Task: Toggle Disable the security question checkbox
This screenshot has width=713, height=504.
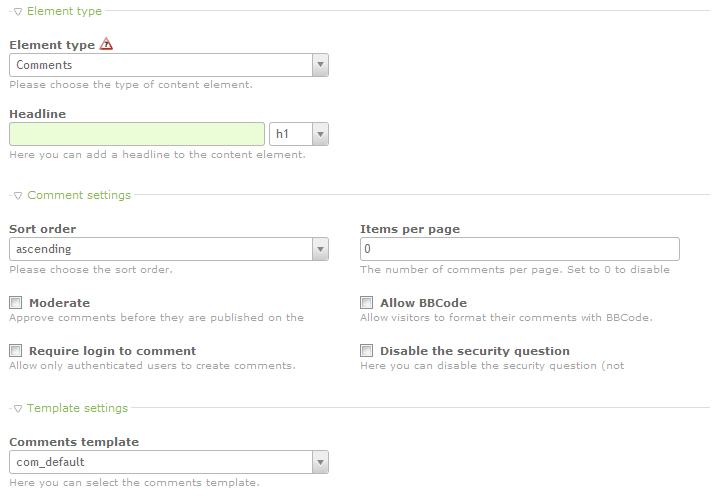Action: 367,351
